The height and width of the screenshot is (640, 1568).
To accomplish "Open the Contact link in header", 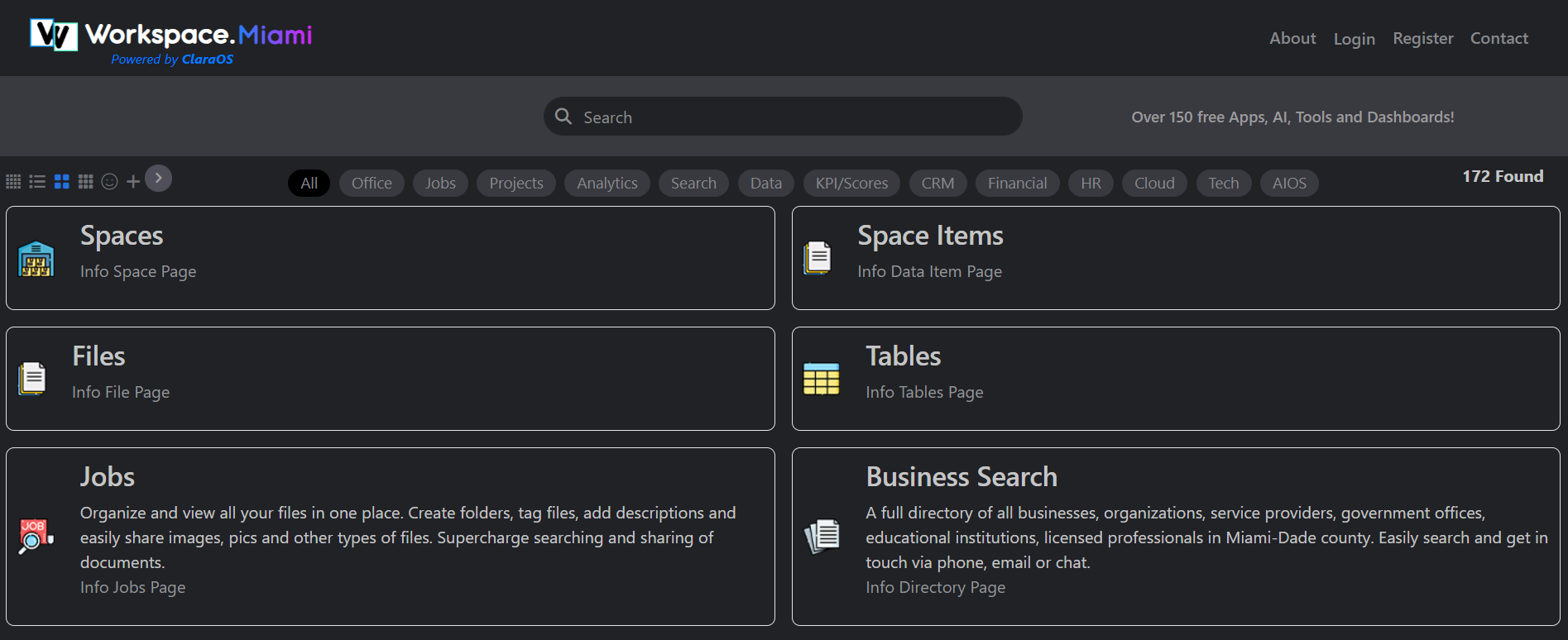I will click(1498, 38).
